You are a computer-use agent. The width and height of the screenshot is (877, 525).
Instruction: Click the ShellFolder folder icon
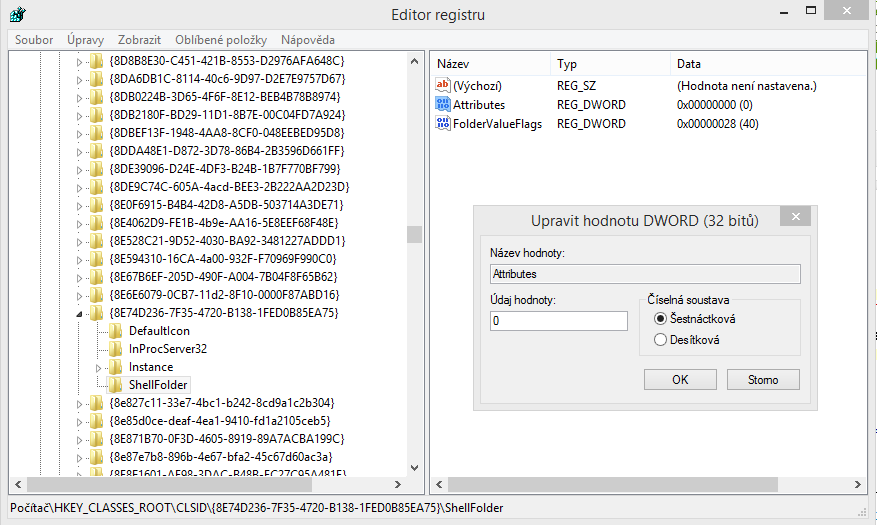(x=116, y=385)
